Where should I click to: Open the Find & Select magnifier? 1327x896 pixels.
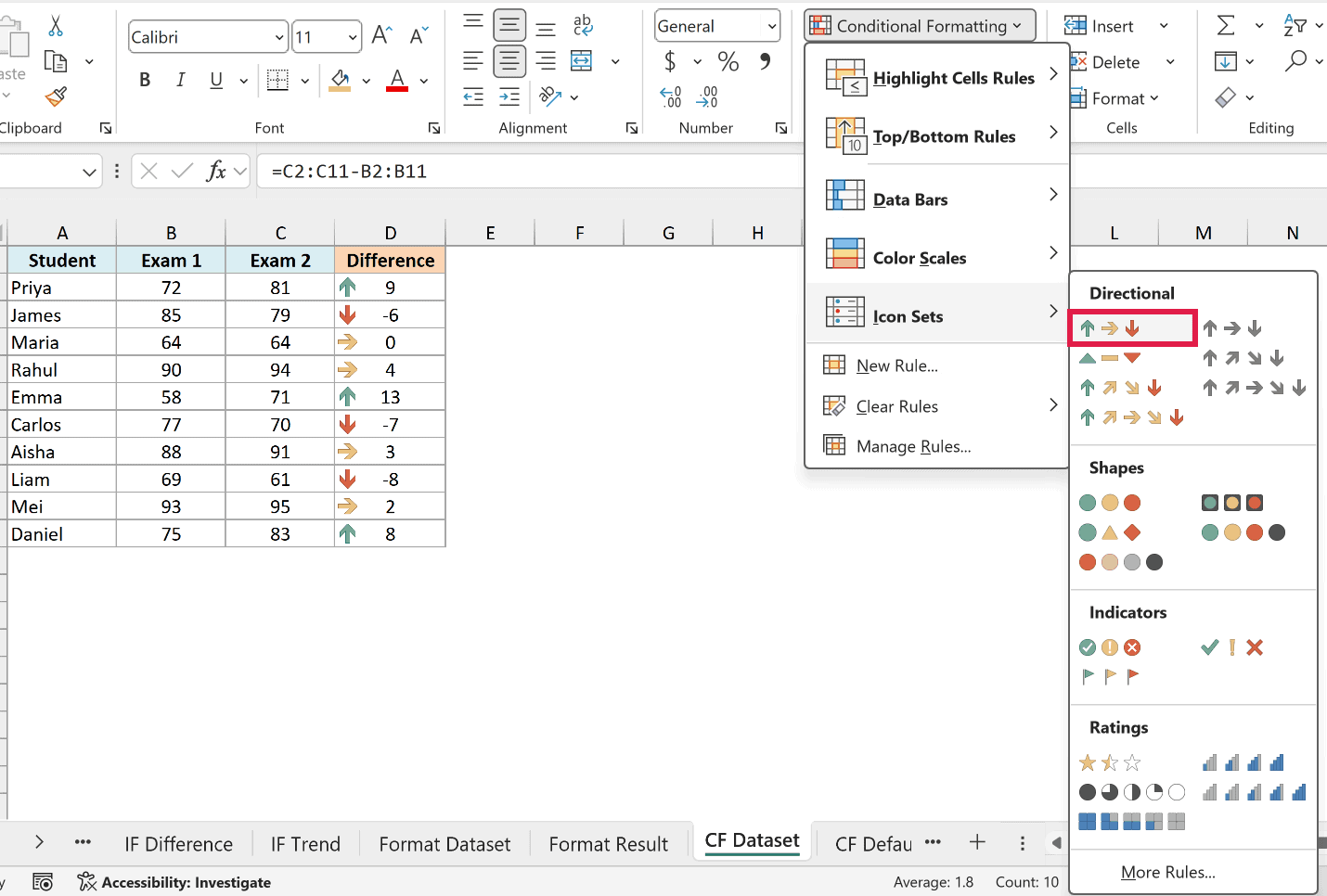click(1295, 61)
